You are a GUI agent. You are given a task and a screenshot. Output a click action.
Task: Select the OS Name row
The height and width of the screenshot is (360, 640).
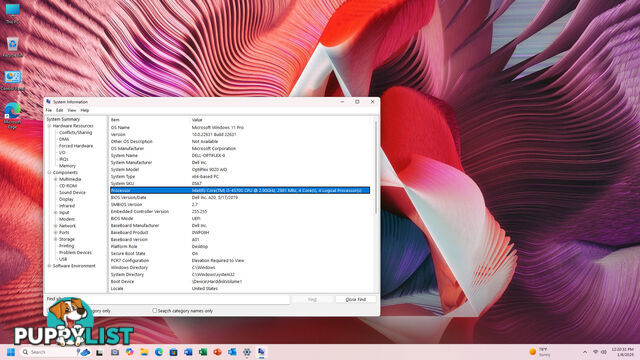click(x=240, y=127)
